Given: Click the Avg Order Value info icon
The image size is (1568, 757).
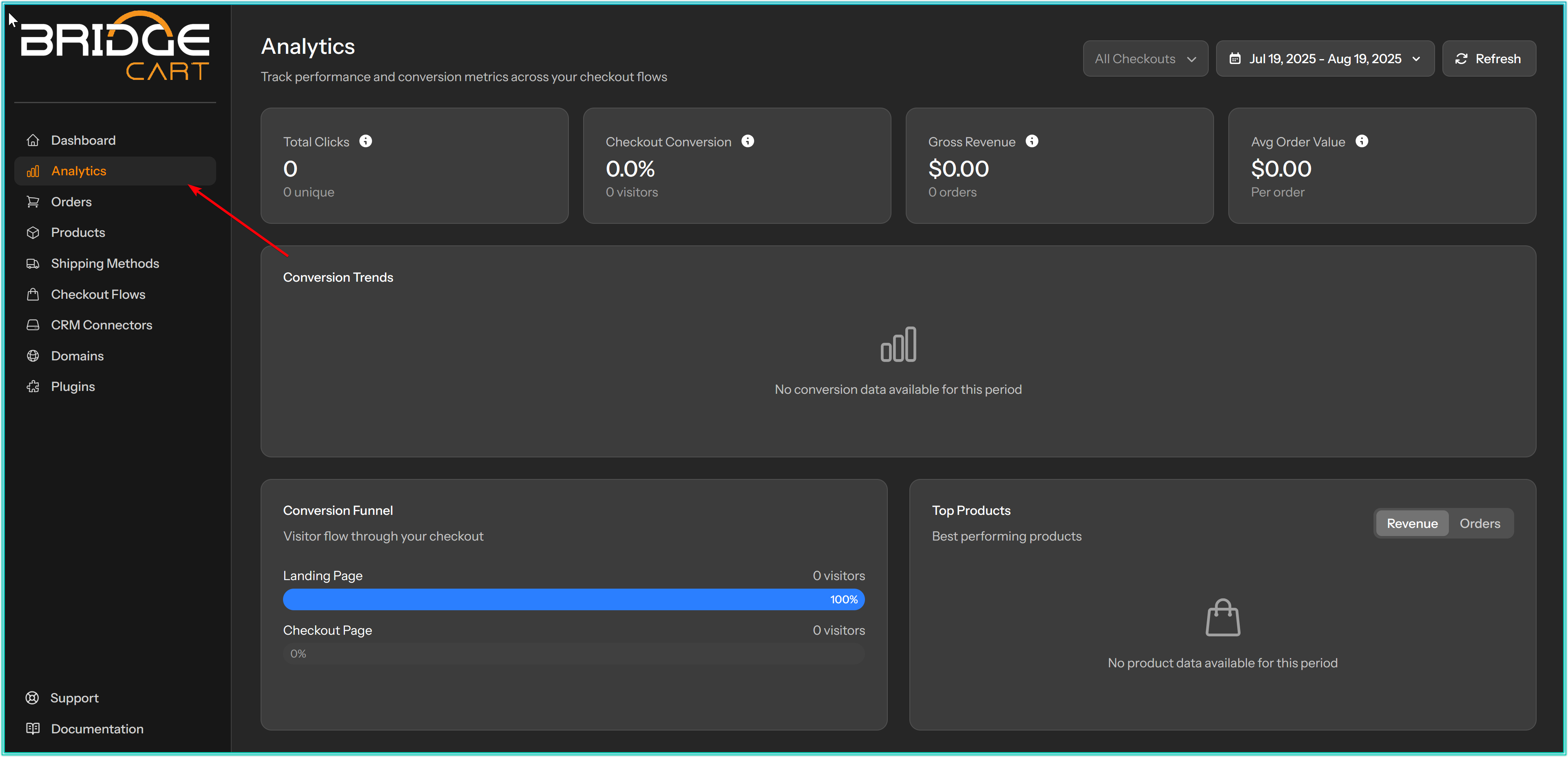Looking at the screenshot, I should 1362,141.
